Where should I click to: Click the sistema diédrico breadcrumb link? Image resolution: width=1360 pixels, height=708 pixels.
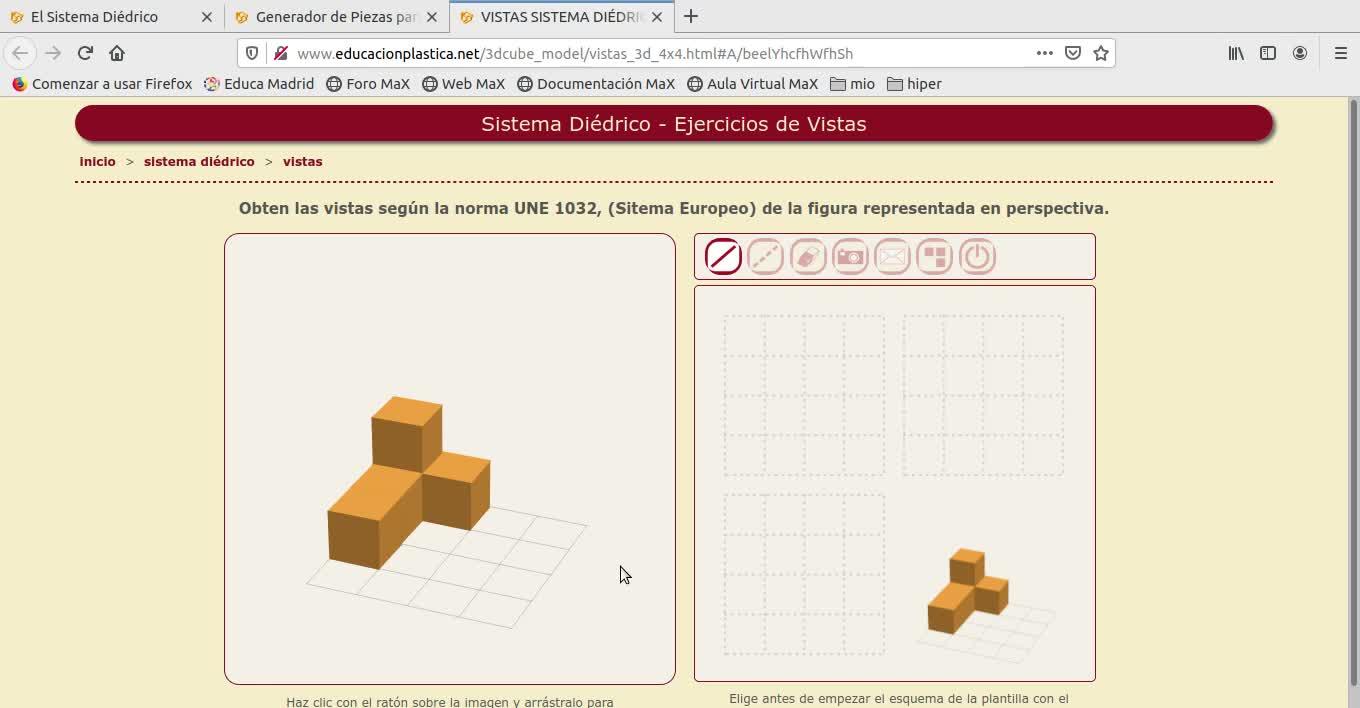pos(199,161)
